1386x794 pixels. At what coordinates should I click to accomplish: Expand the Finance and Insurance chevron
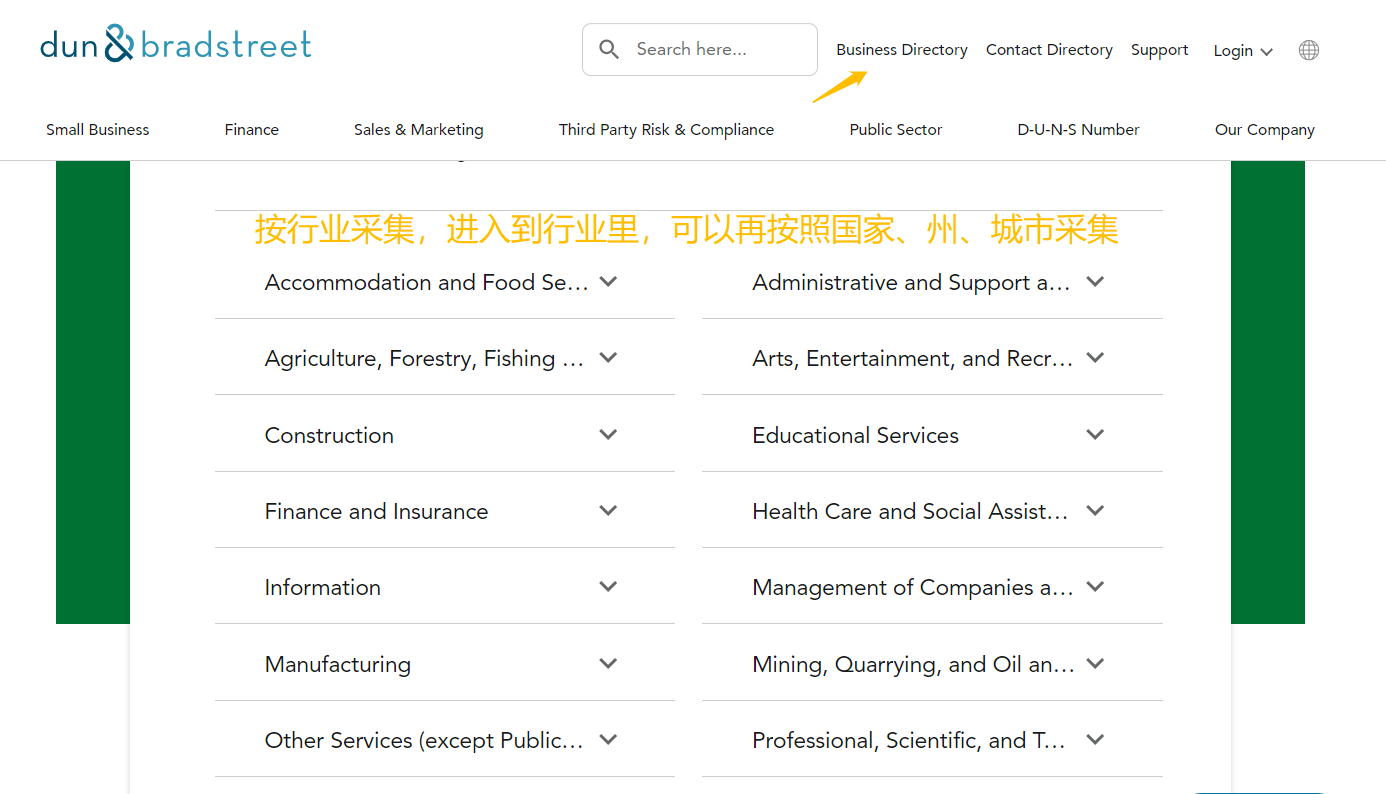point(608,510)
